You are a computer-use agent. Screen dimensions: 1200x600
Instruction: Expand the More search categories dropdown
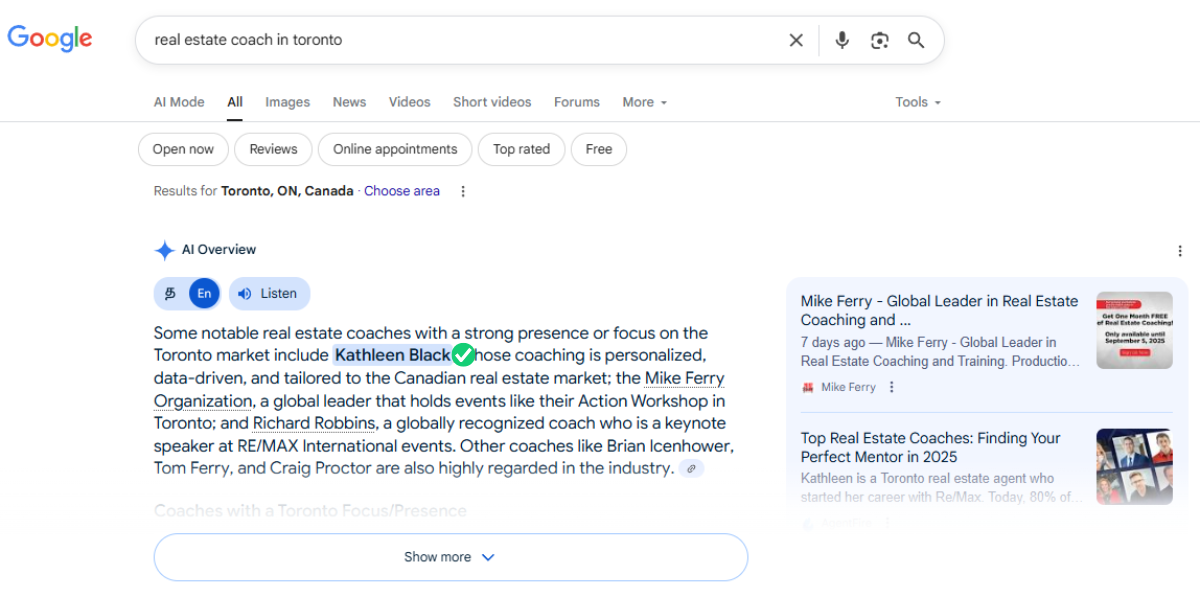coord(644,102)
